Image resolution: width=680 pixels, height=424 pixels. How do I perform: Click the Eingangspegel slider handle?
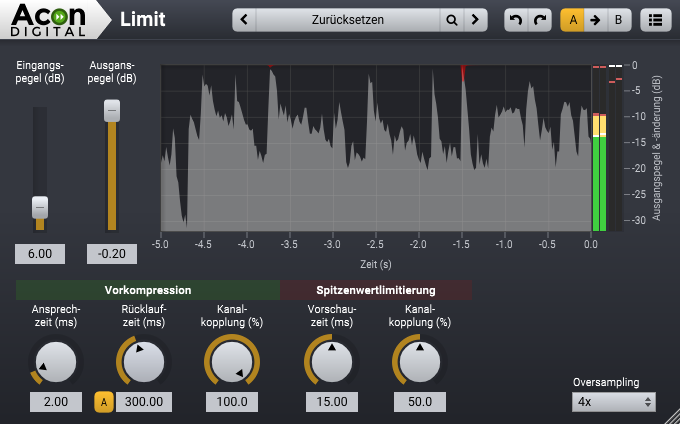coord(40,207)
